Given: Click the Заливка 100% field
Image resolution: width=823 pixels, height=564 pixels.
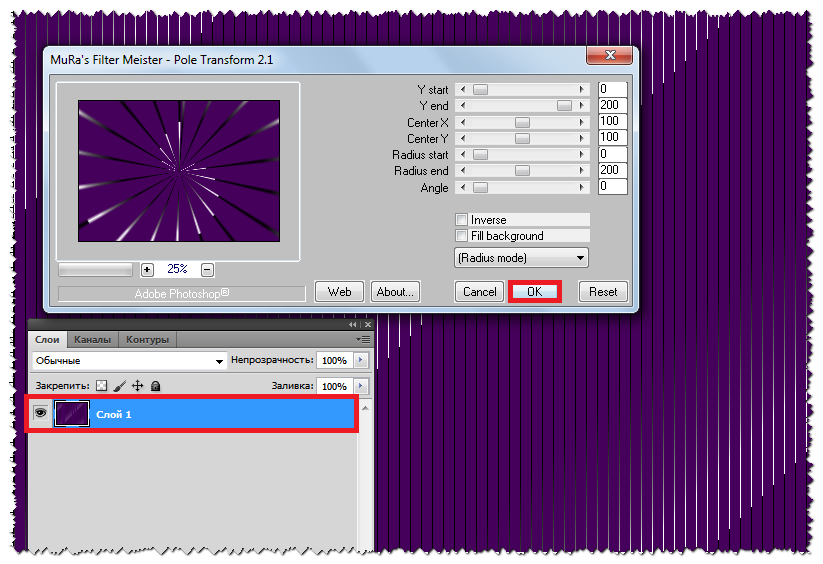Looking at the screenshot, I should tap(335, 386).
